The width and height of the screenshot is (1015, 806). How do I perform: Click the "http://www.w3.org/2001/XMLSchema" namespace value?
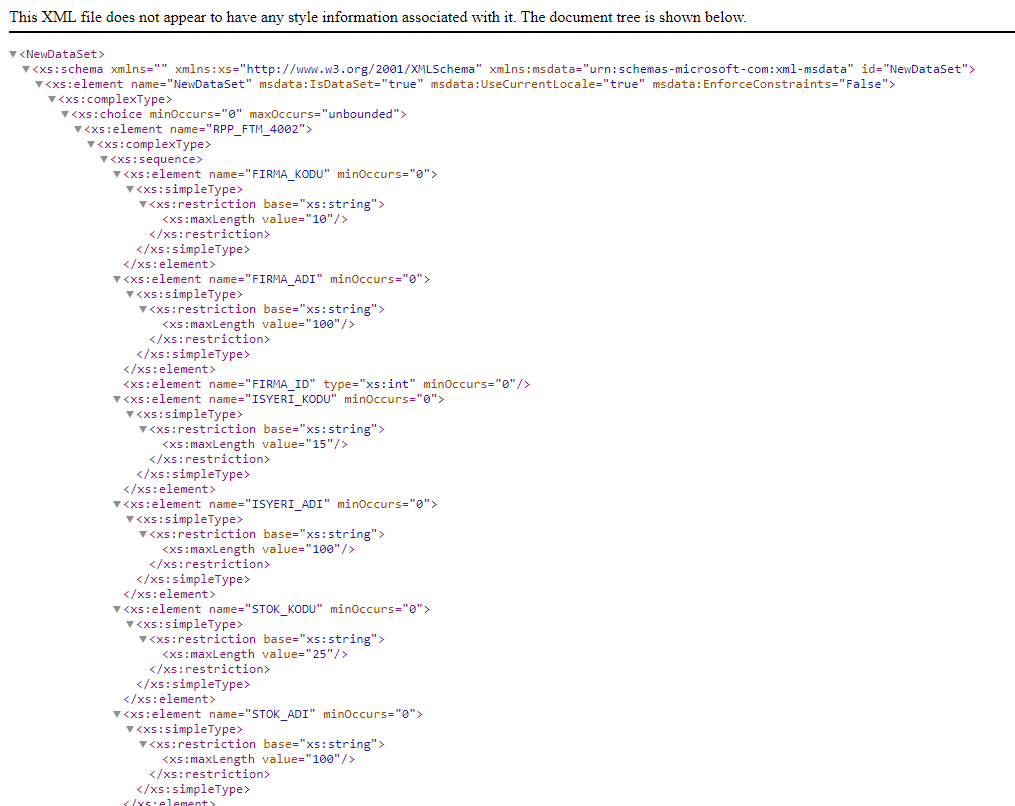point(361,69)
